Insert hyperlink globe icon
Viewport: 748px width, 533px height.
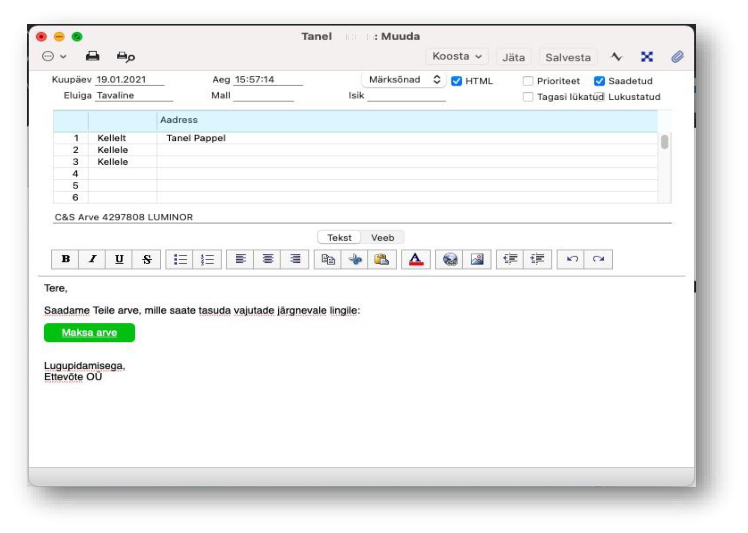coord(449,259)
